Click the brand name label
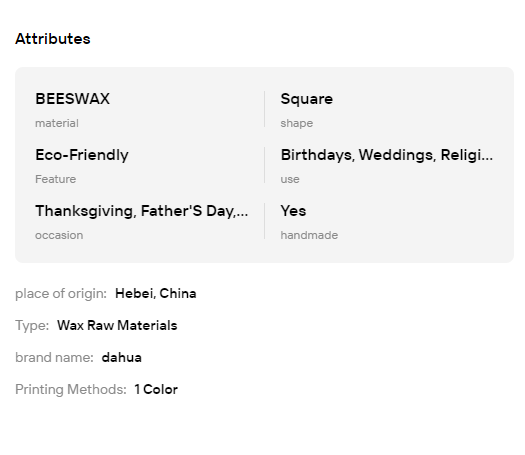 click(x=54, y=358)
